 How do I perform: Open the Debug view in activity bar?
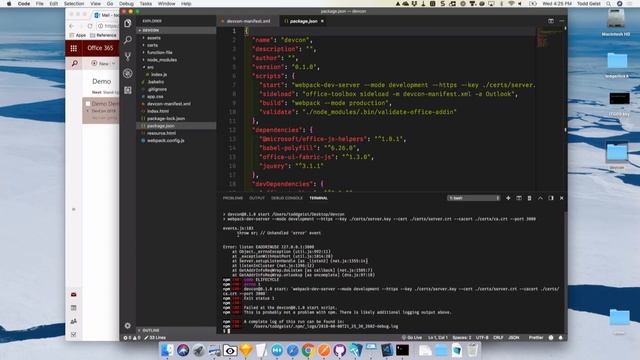tap(128, 73)
